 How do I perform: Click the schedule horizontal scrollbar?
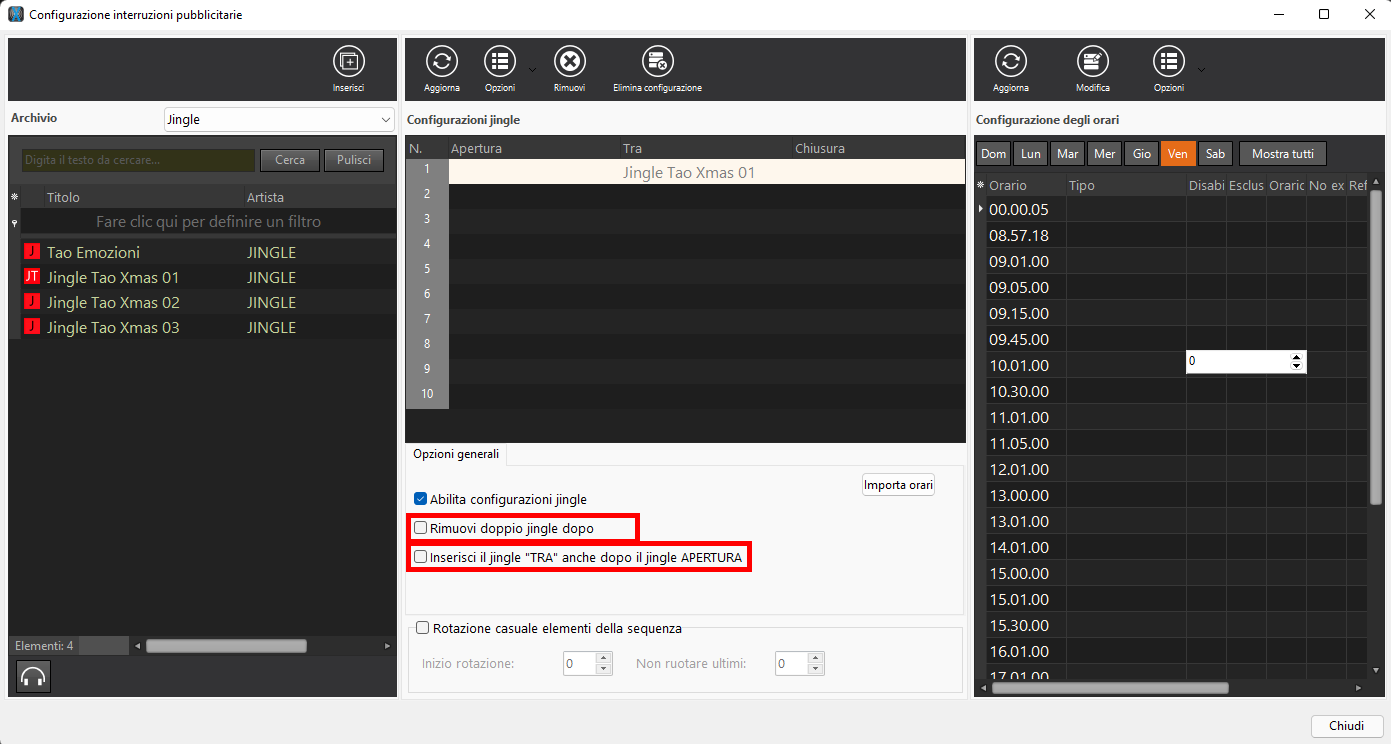(x=1110, y=688)
